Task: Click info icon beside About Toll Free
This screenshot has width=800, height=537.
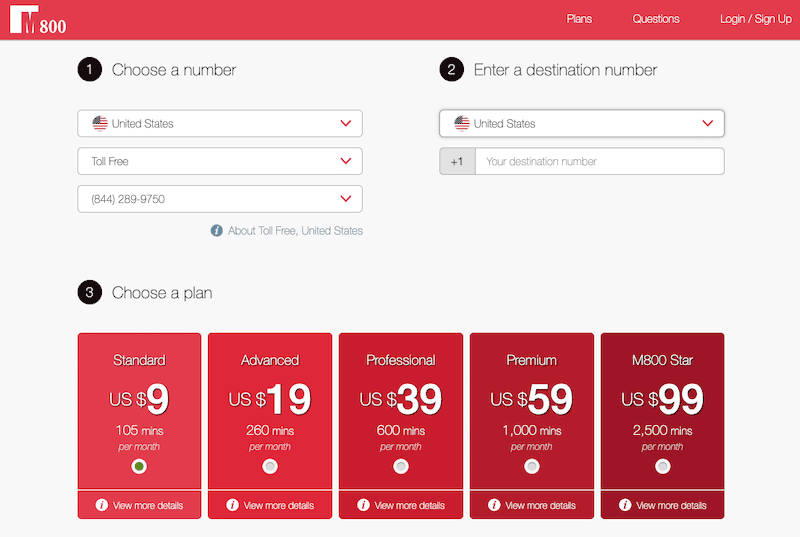Action: (216, 231)
